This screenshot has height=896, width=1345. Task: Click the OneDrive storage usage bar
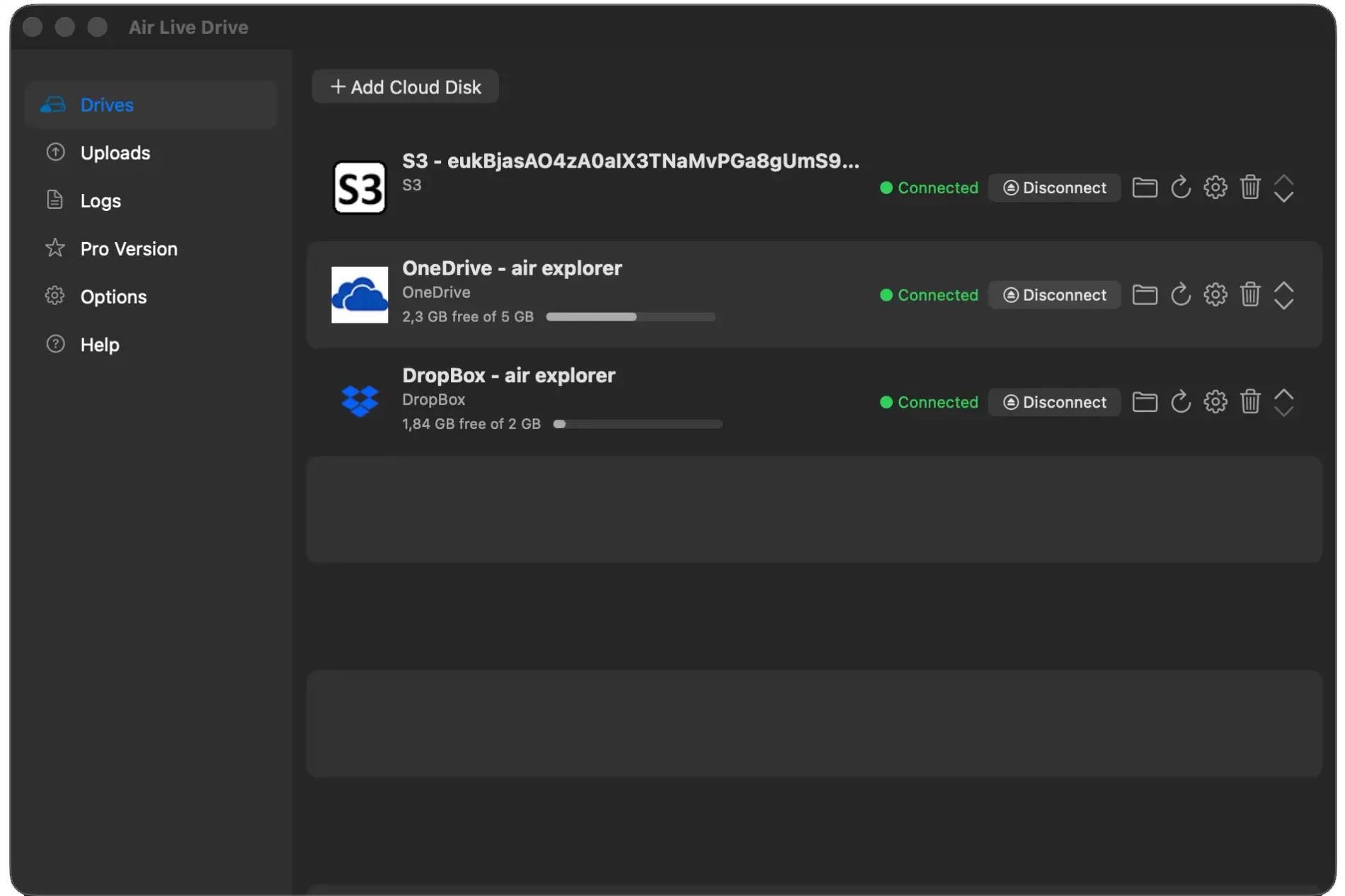click(x=630, y=316)
